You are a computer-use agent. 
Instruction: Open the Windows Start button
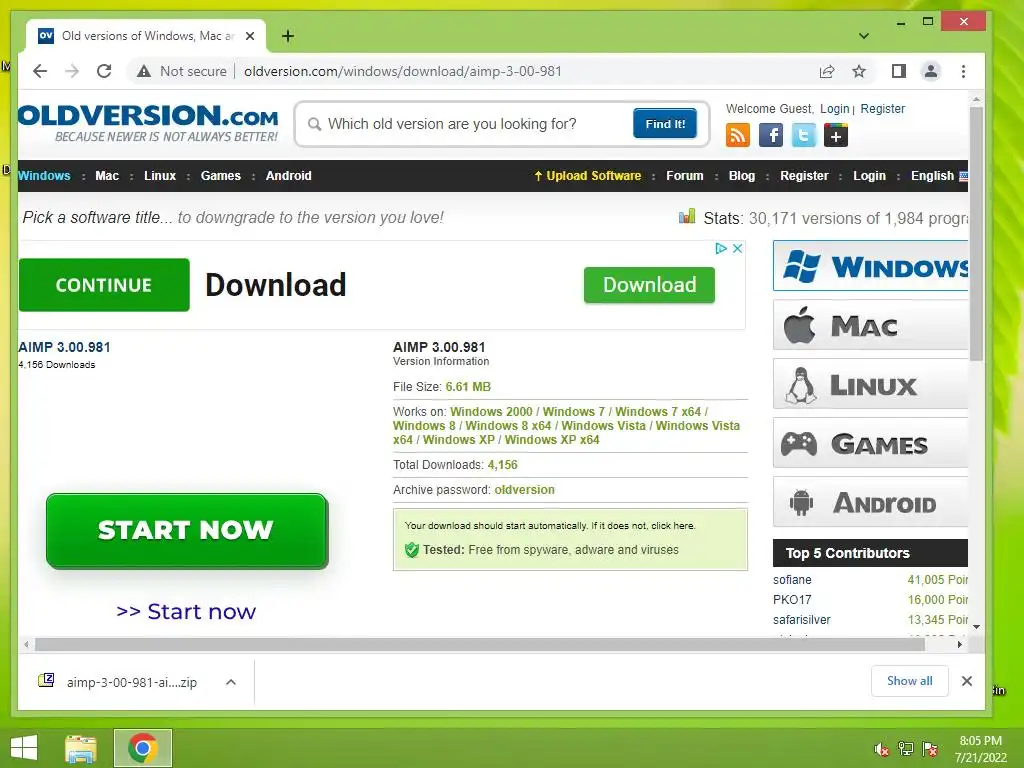pos(24,748)
